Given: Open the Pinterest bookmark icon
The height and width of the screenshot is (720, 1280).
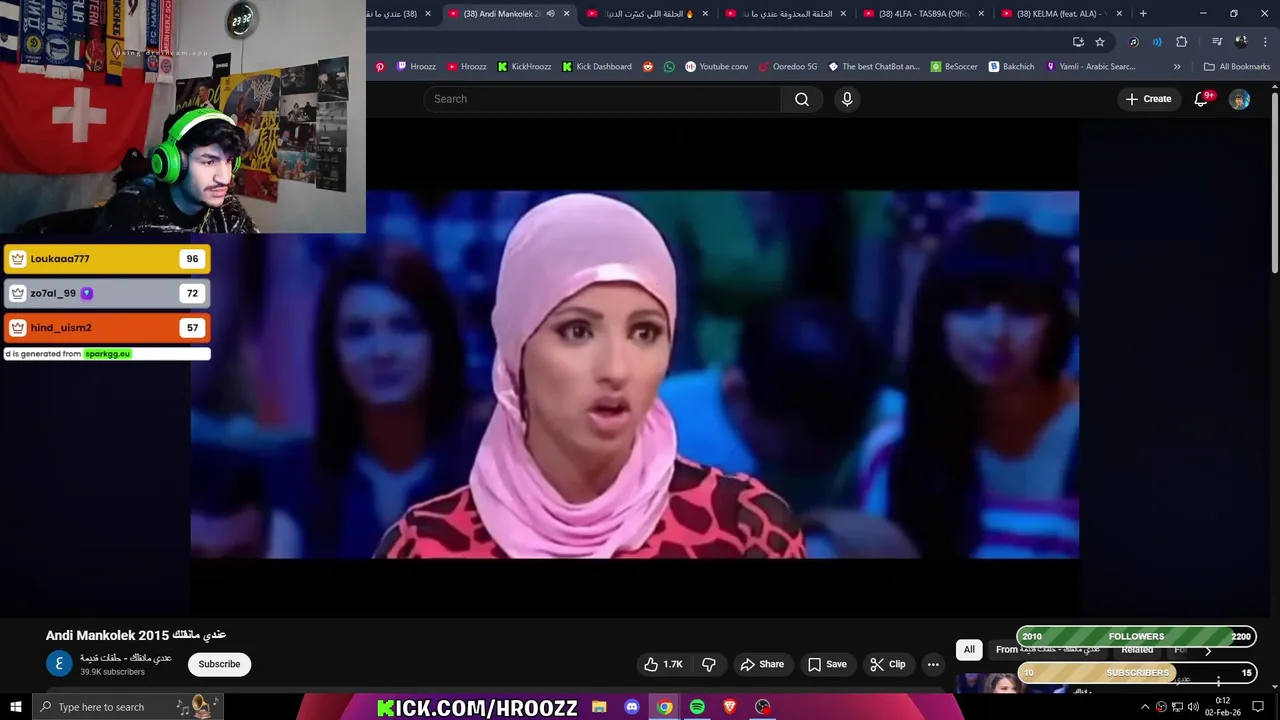Looking at the screenshot, I should pos(380,66).
